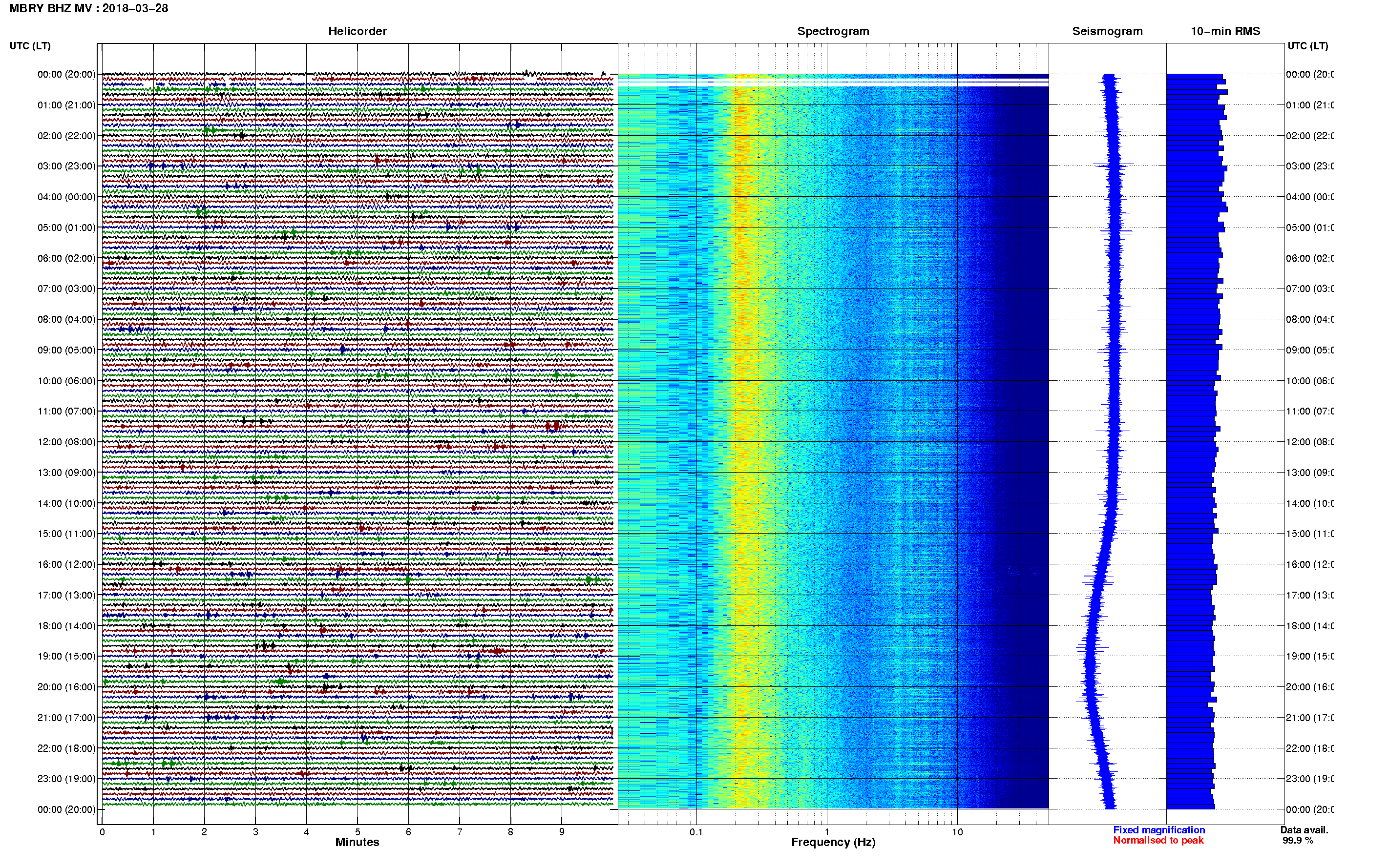The width and height of the screenshot is (1389, 868).
Task: Select the 'Helicorder' panel heading
Action: (x=357, y=31)
